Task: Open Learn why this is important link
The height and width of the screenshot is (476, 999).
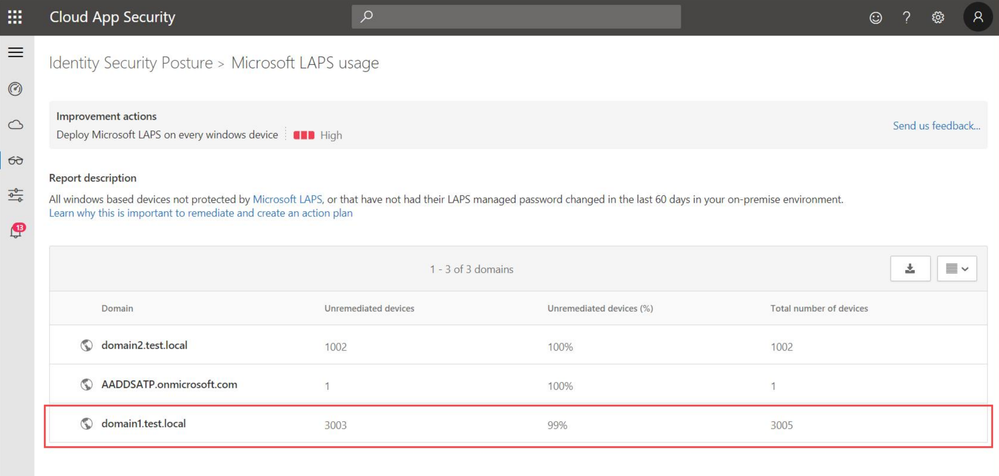Action: point(201,213)
